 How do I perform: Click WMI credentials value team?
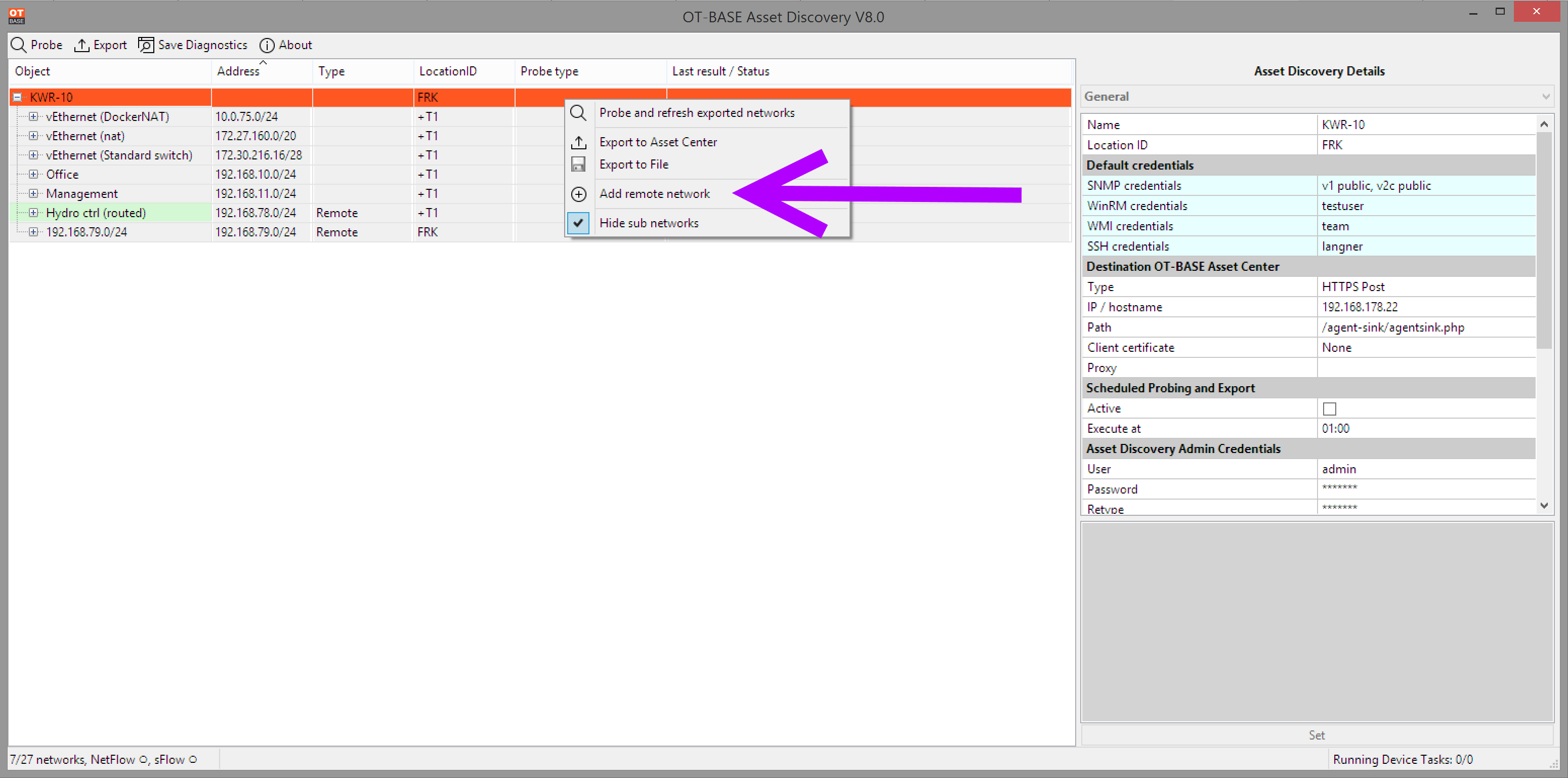[x=1426, y=226]
